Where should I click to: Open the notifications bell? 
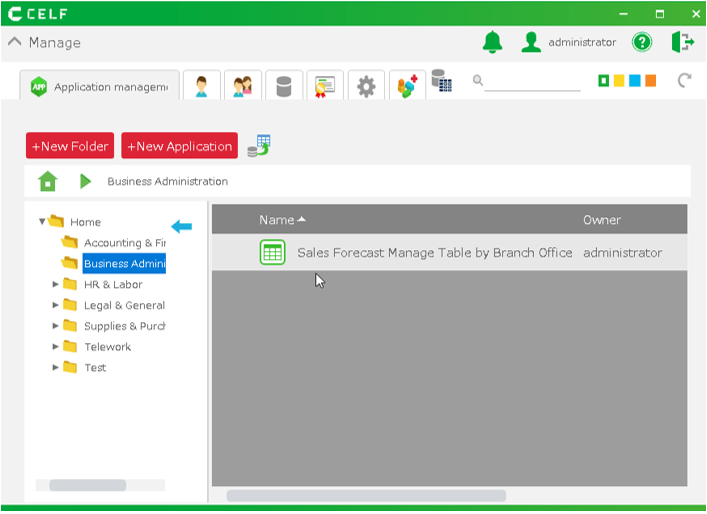pyautogui.click(x=492, y=42)
